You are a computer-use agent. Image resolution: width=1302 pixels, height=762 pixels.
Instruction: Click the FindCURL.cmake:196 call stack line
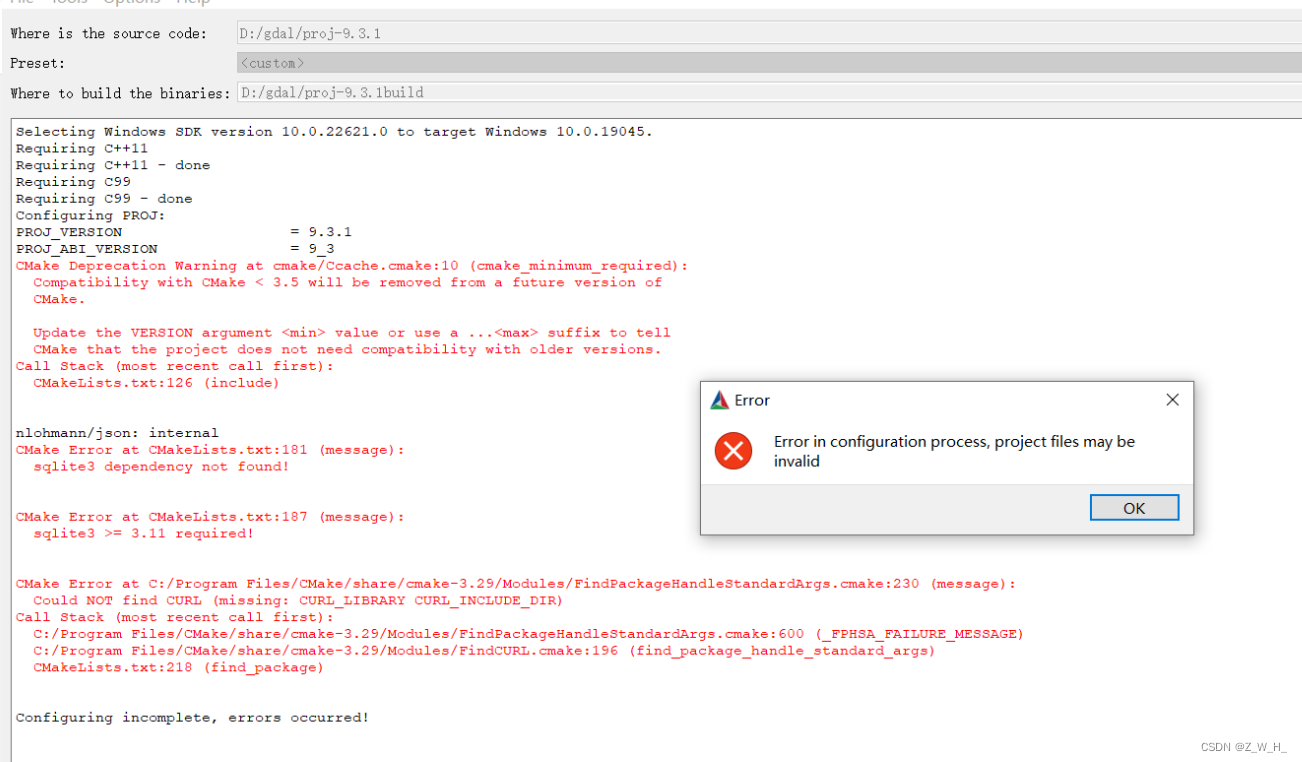[x=484, y=651]
